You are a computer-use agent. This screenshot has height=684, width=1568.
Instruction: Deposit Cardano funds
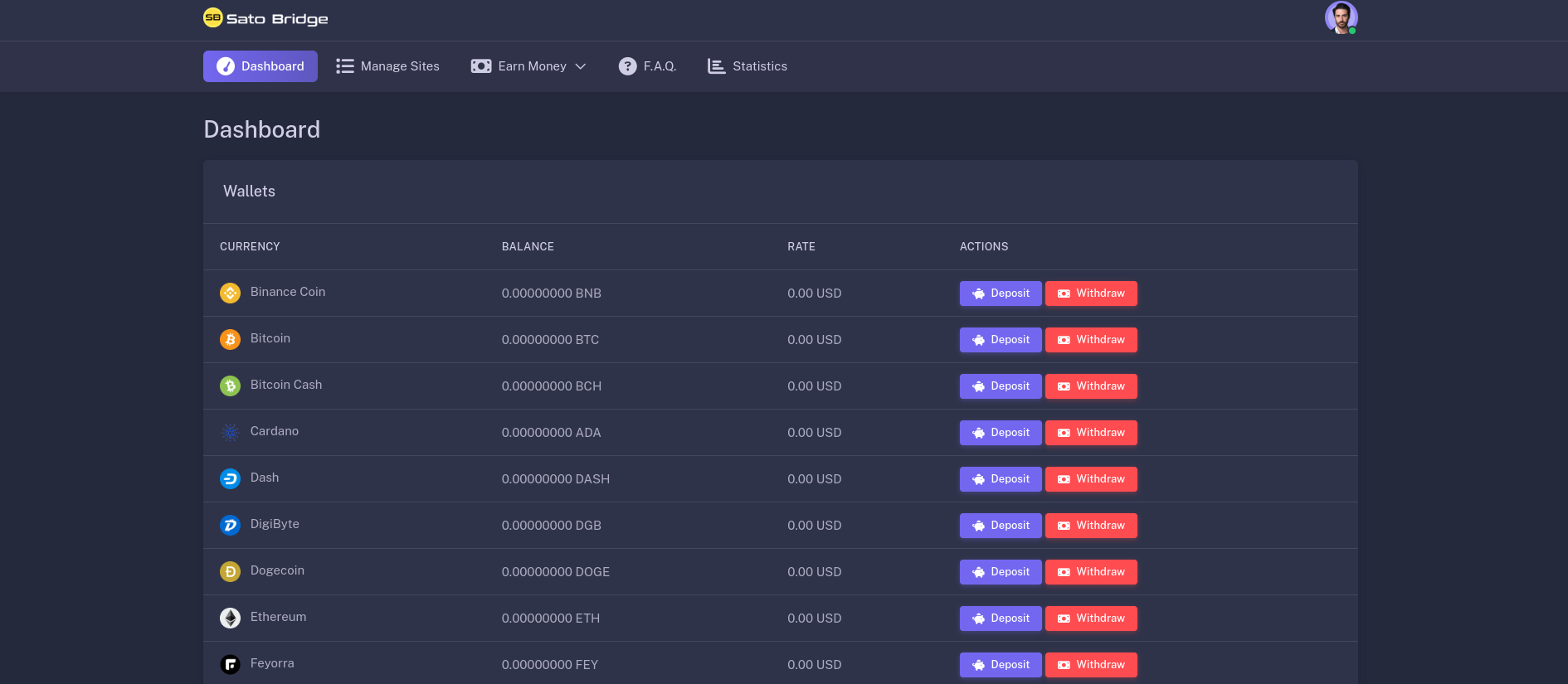[x=1001, y=433]
